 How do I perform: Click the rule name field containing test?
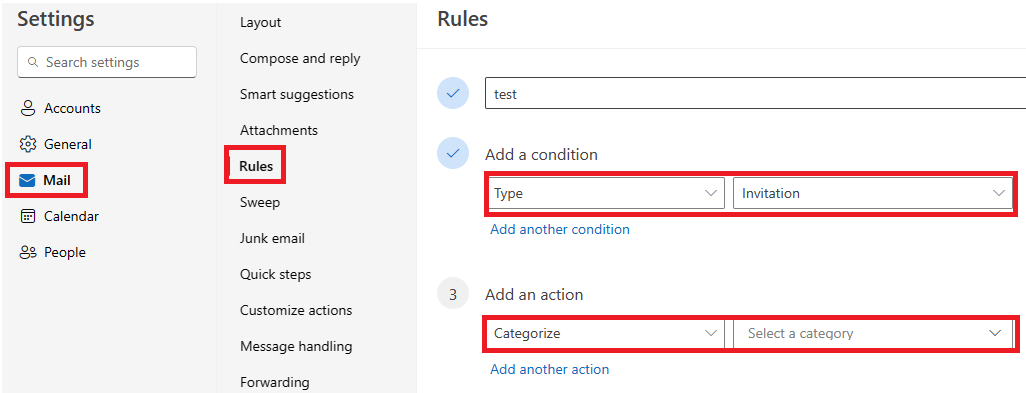(755, 94)
